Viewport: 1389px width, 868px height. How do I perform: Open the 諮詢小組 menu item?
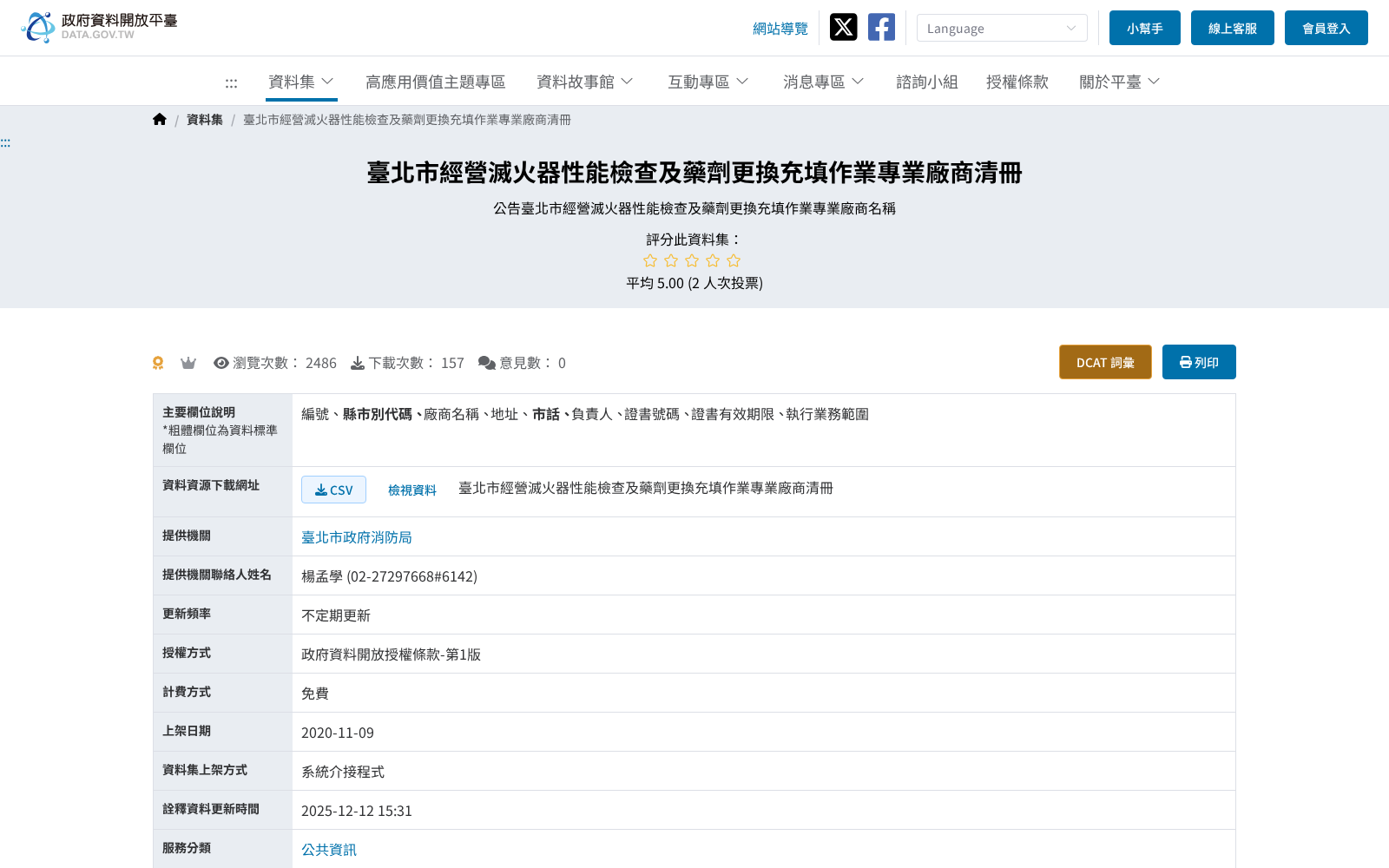point(927,82)
